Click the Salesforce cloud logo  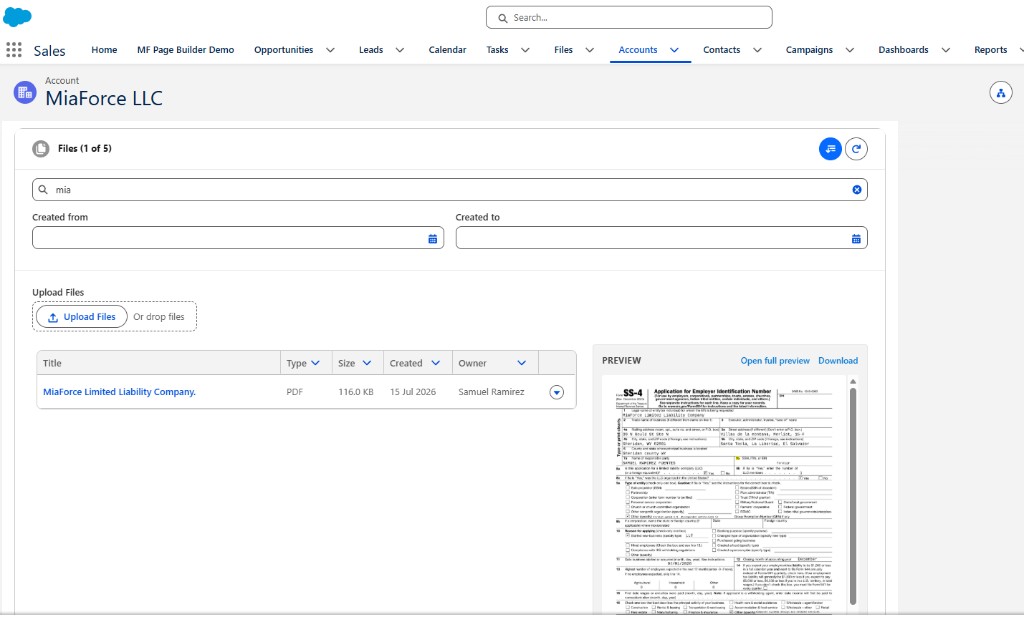17,16
